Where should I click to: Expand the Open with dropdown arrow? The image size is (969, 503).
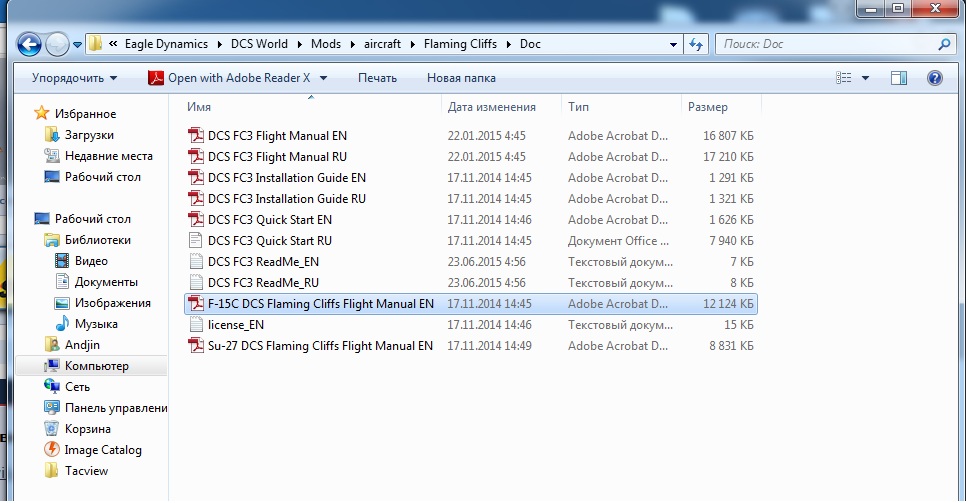click(x=323, y=78)
